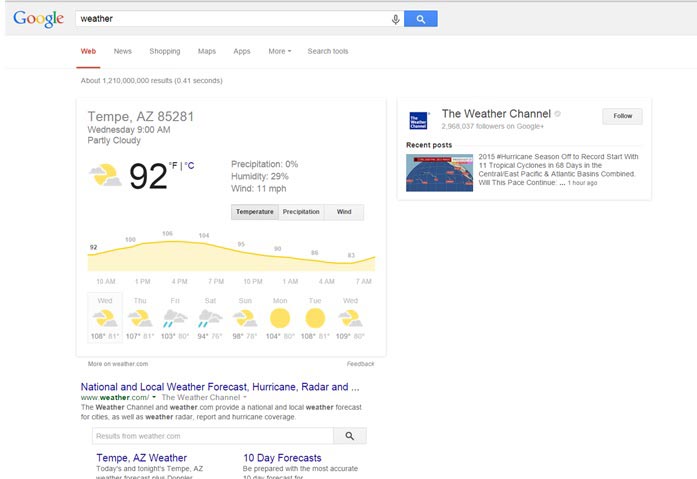
Task: Open dropdown arrow next to www.weather.com URL
Action: pyautogui.click(x=154, y=397)
